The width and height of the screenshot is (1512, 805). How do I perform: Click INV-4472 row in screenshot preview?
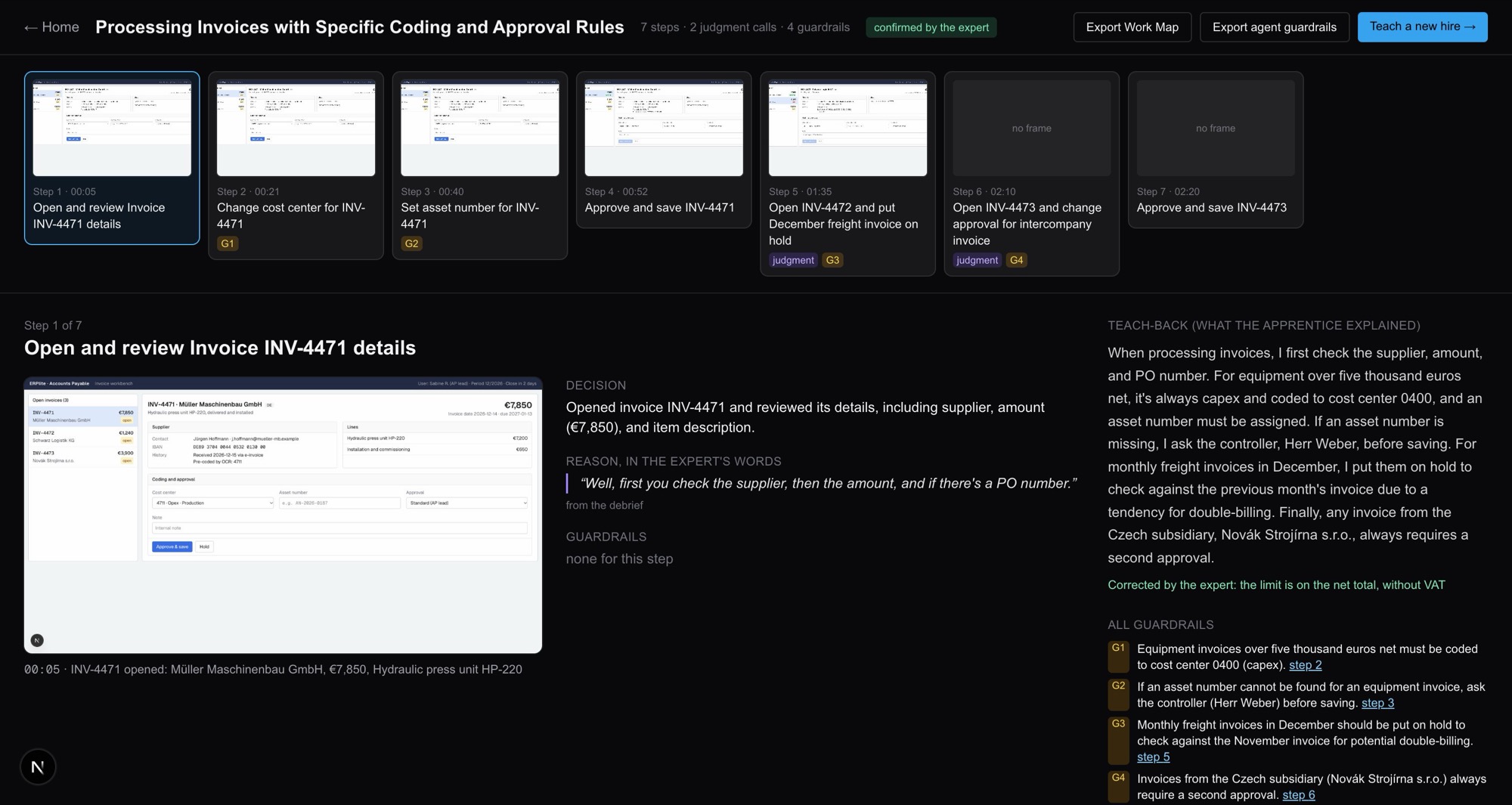click(x=82, y=436)
